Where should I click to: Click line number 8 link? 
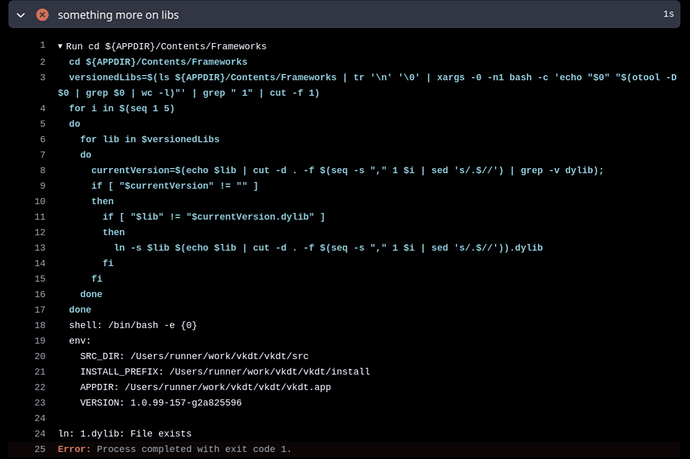pos(43,170)
